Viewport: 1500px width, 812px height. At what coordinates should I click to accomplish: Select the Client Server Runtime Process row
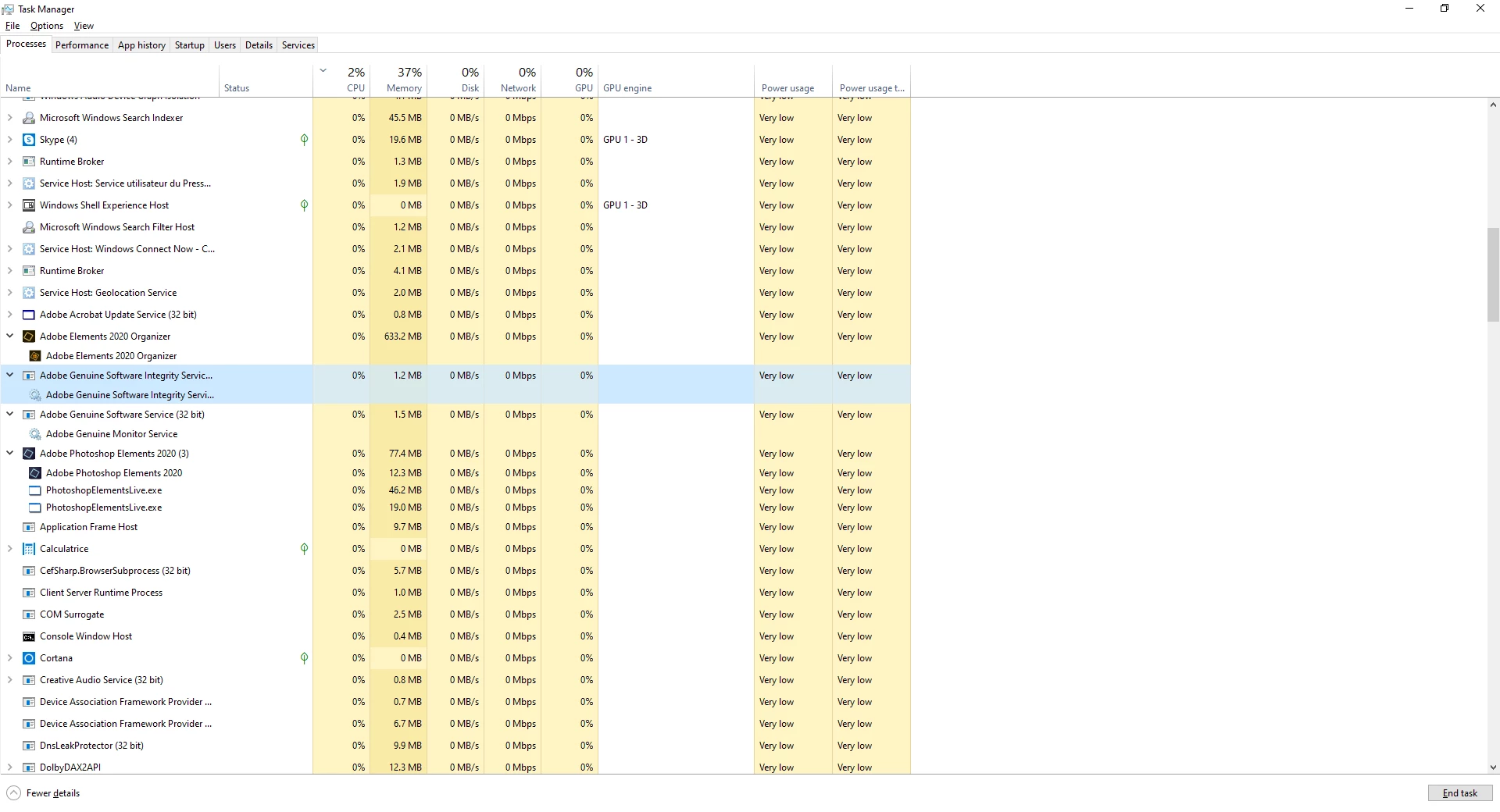click(x=455, y=593)
